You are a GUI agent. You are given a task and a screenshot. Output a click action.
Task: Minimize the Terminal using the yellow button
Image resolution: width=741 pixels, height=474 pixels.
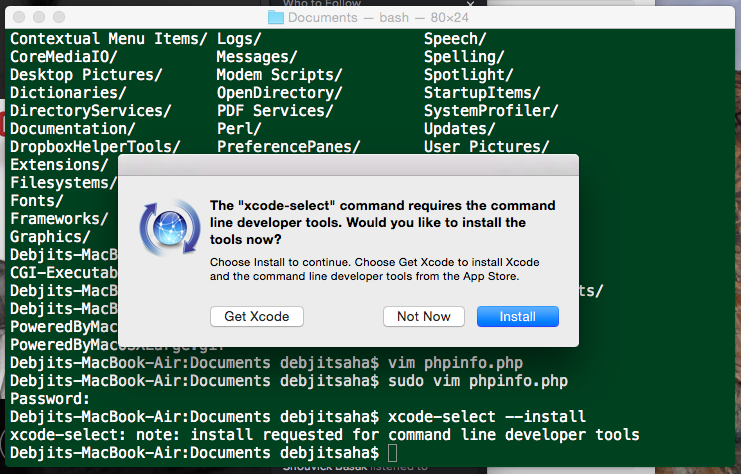[x=40, y=17]
